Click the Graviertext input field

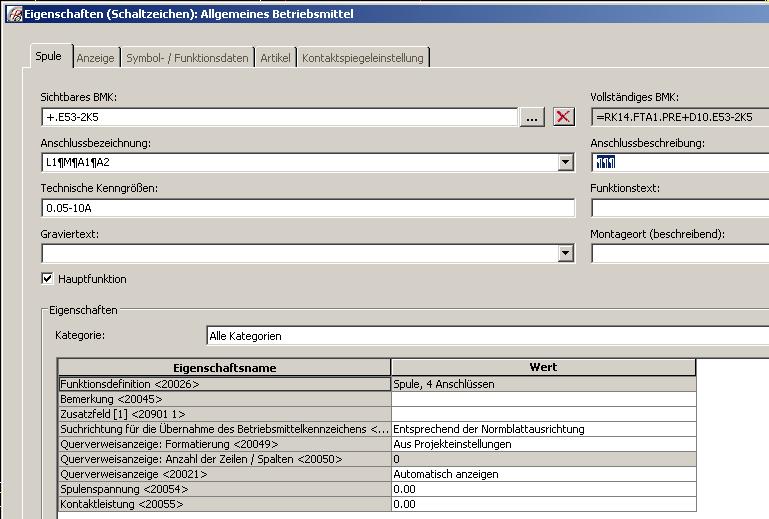click(300, 253)
